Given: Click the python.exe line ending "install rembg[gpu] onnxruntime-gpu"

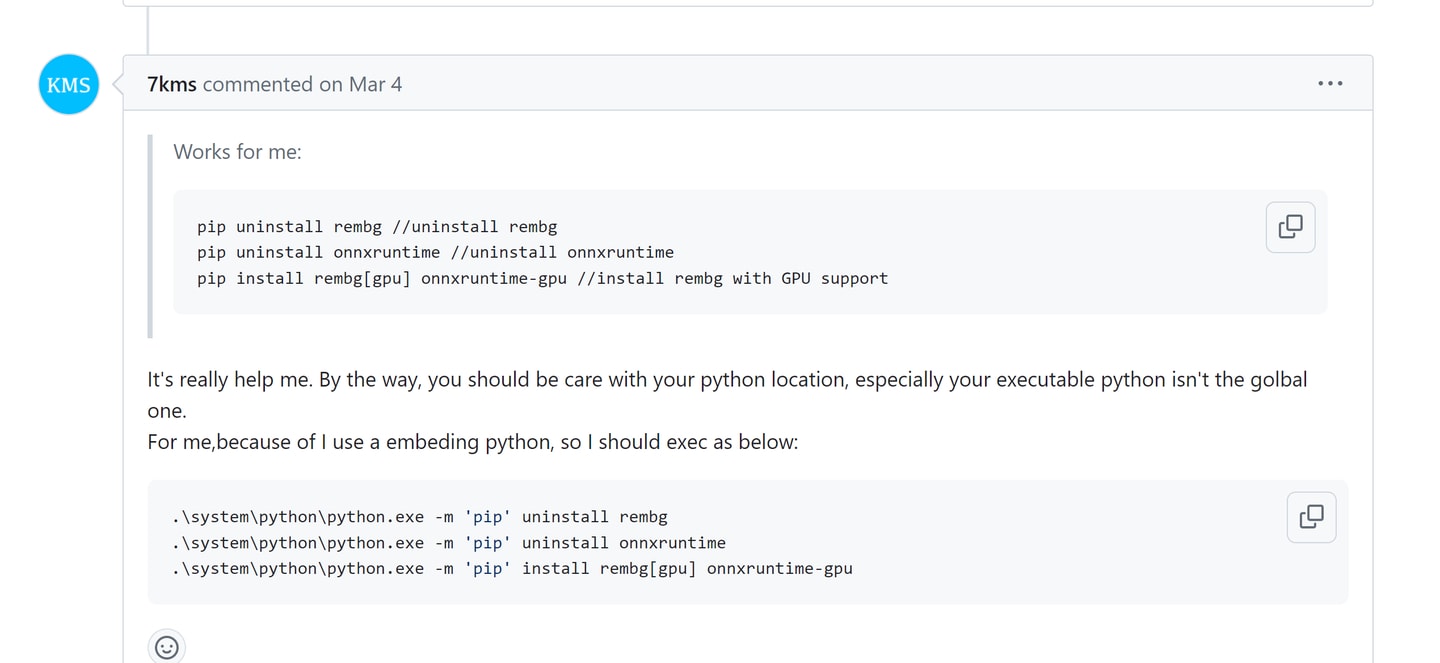Looking at the screenshot, I should (x=512, y=568).
